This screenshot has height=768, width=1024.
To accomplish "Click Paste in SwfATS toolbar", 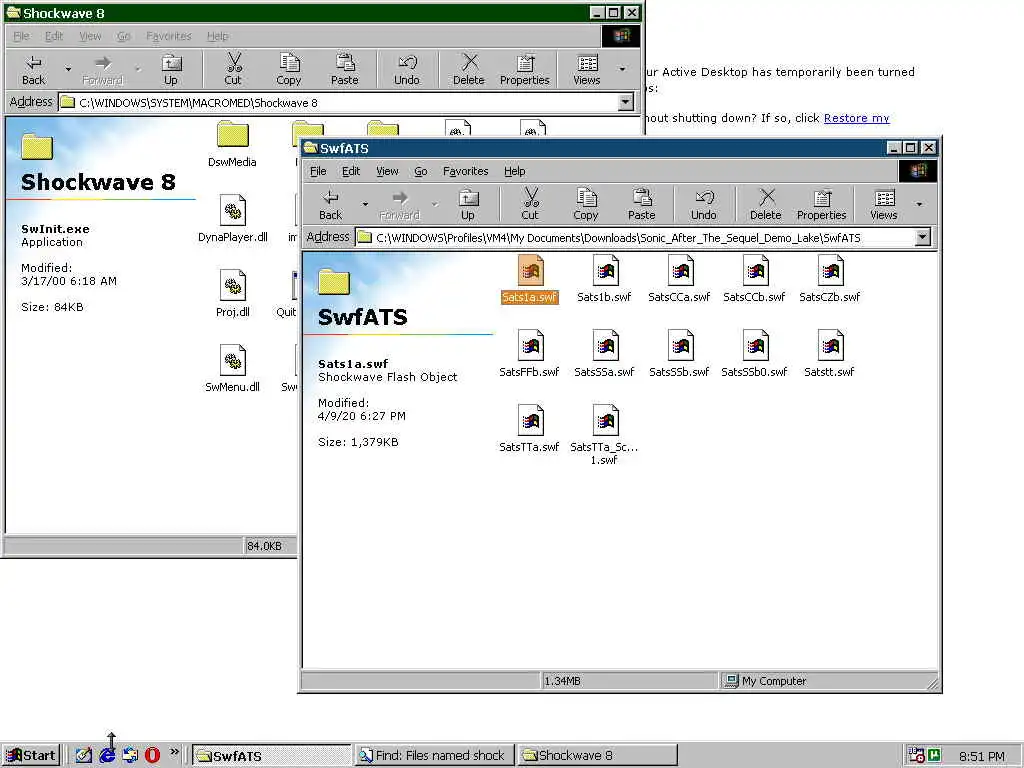I will [641, 205].
